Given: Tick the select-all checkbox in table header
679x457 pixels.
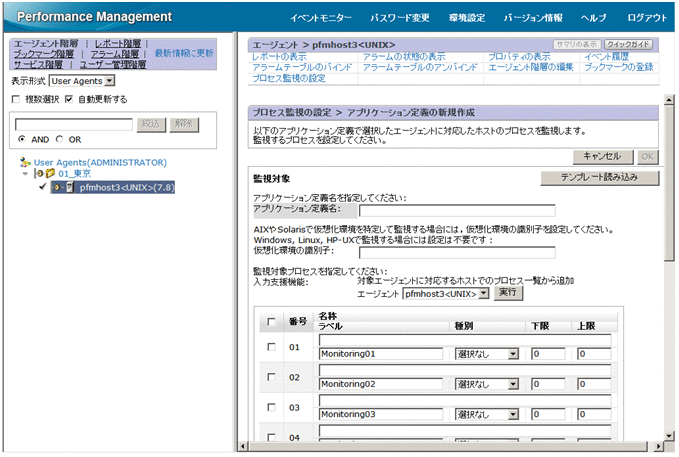Looking at the screenshot, I should tap(272, 322).
